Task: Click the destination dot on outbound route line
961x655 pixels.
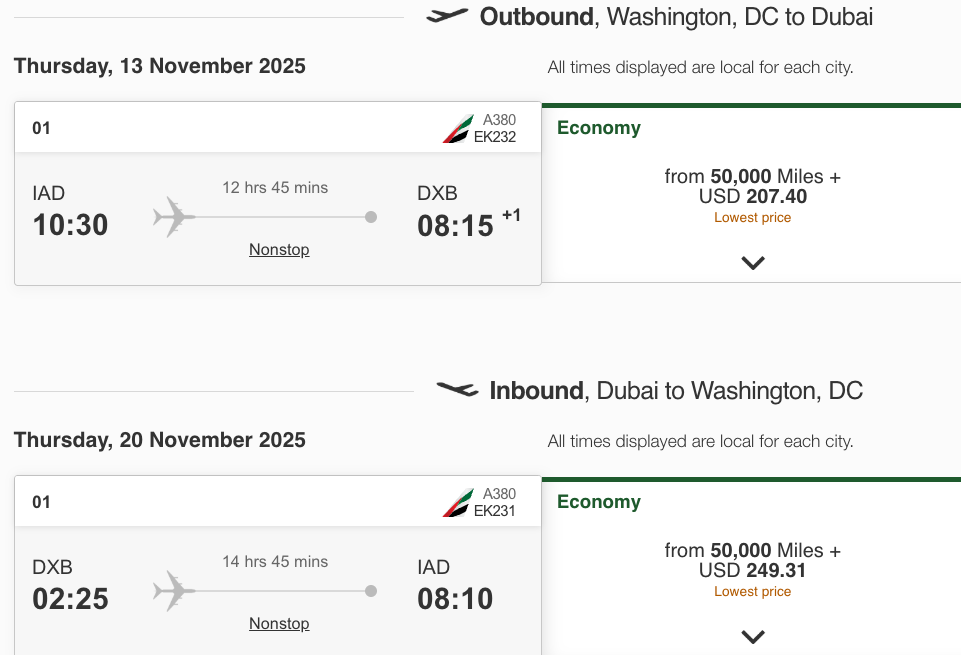Action: point(371,217)
